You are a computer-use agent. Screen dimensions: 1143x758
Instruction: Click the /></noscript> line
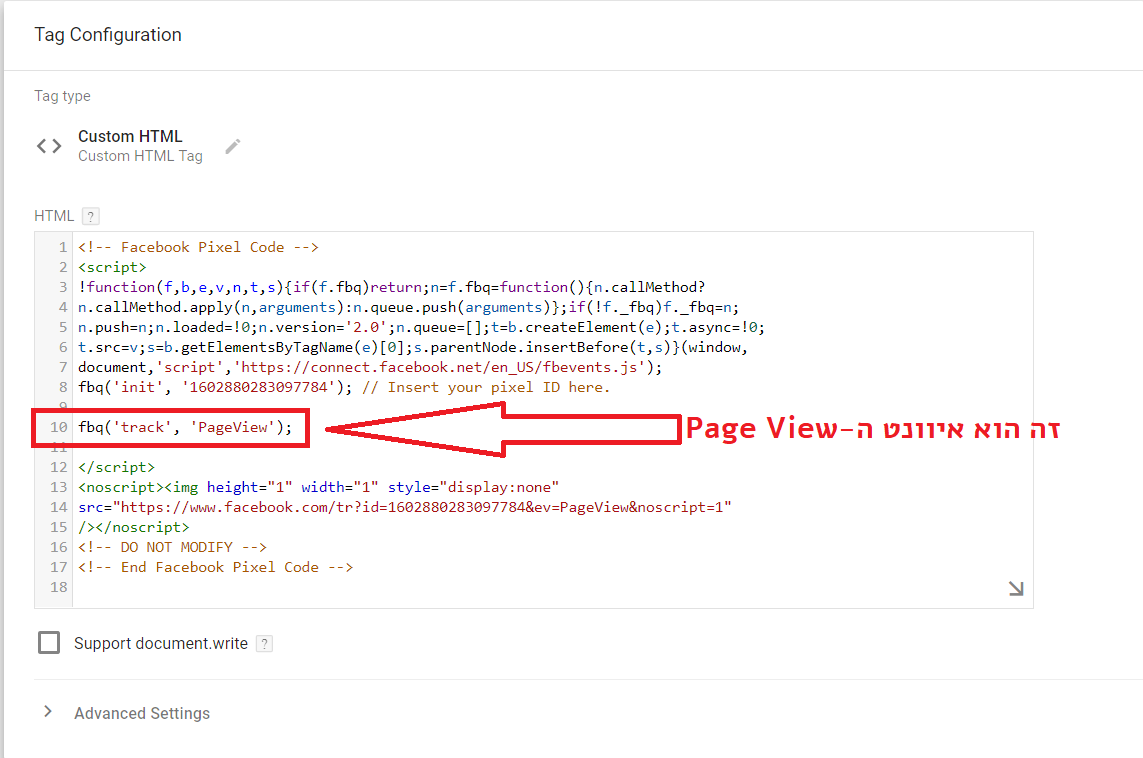pos(133,527)
